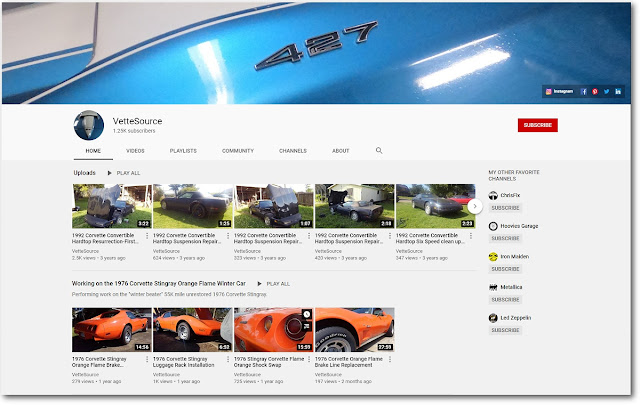This screenshot has height=405, width=640.
Task: Switch to the Channels tab
Action: point(293,151)
